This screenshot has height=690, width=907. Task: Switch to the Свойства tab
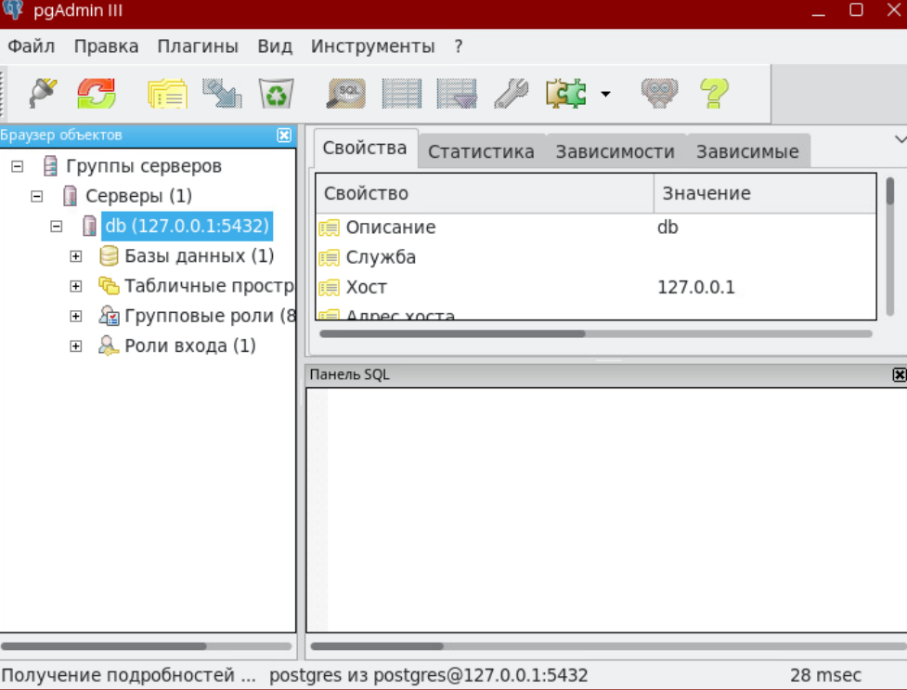365,149
